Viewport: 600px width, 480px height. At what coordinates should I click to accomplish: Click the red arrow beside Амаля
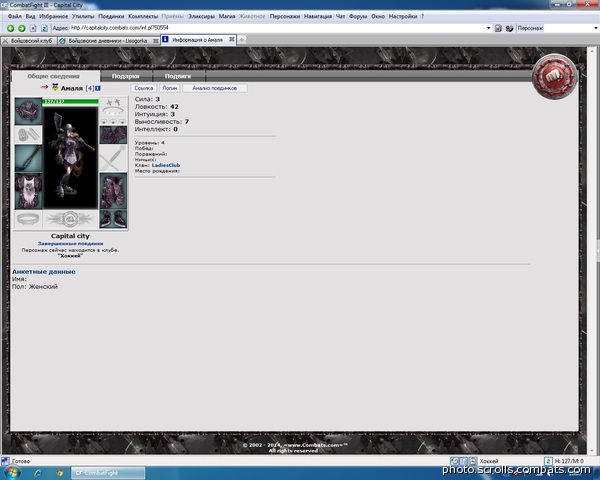[x=44, y=87]
